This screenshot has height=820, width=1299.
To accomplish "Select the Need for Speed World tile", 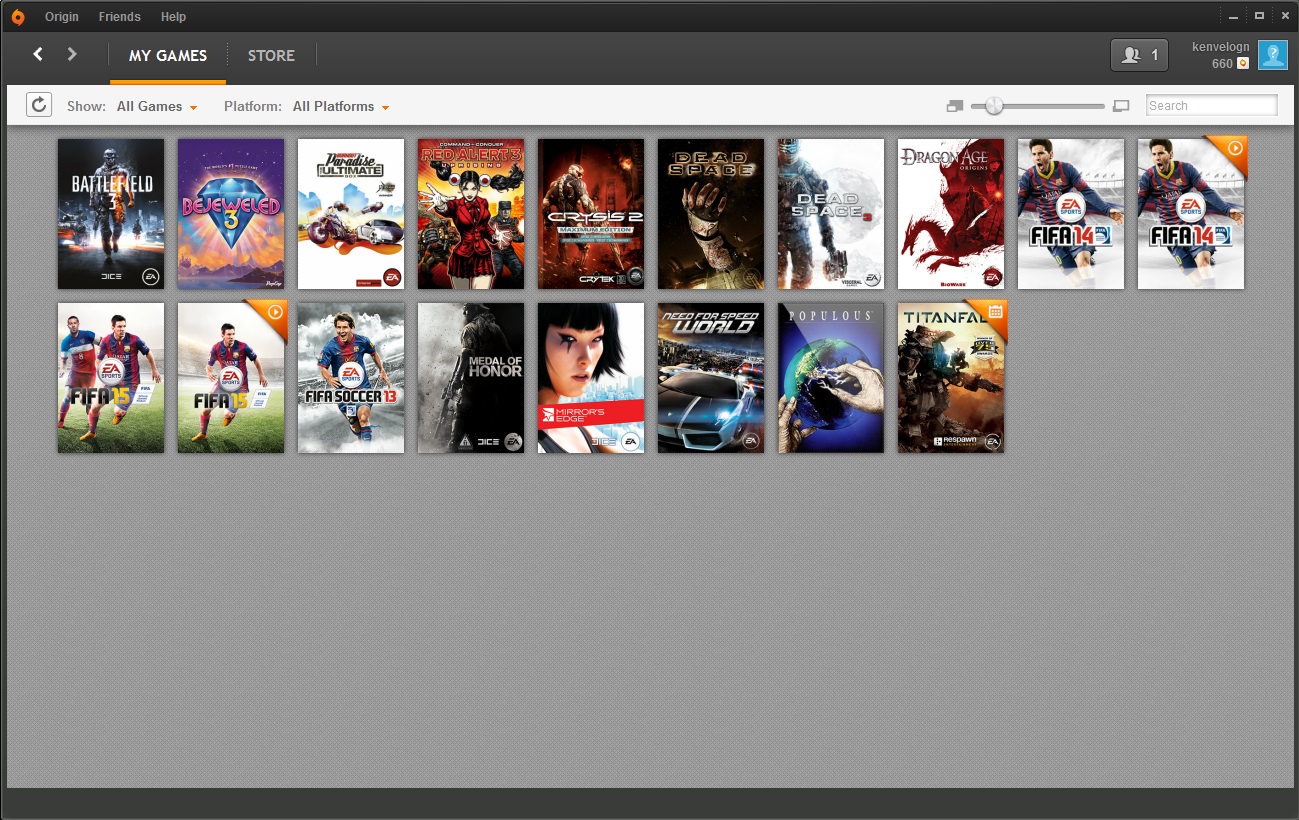I will [711, 378].
